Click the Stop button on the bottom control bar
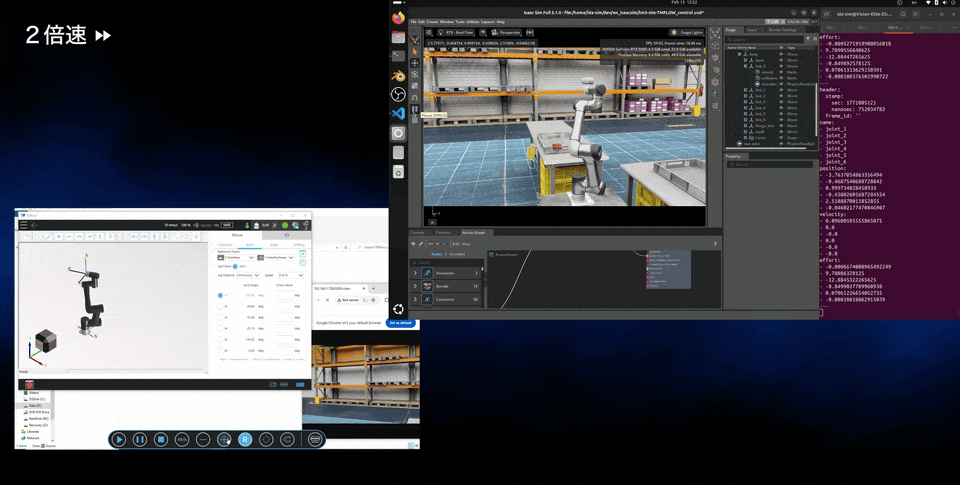 (161, 439)
